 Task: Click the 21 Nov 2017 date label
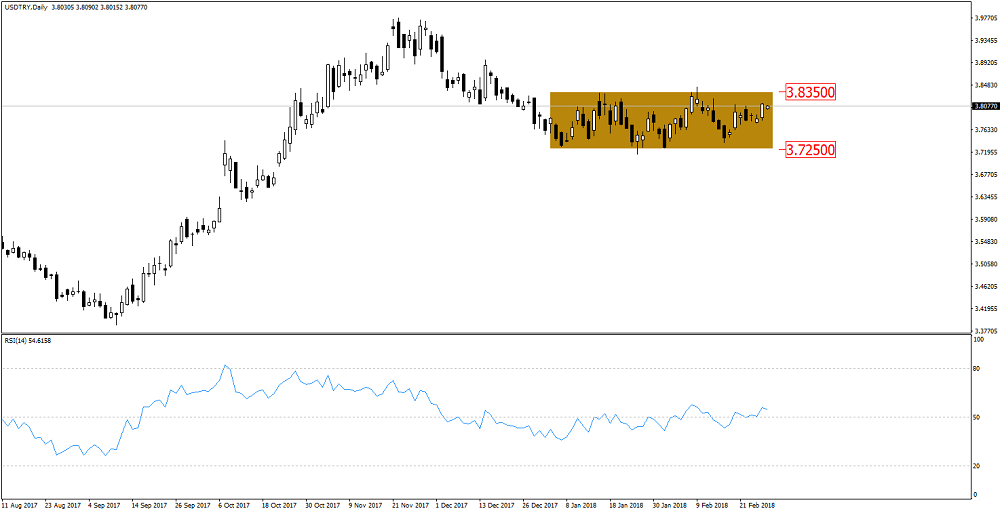click(411, 505)
